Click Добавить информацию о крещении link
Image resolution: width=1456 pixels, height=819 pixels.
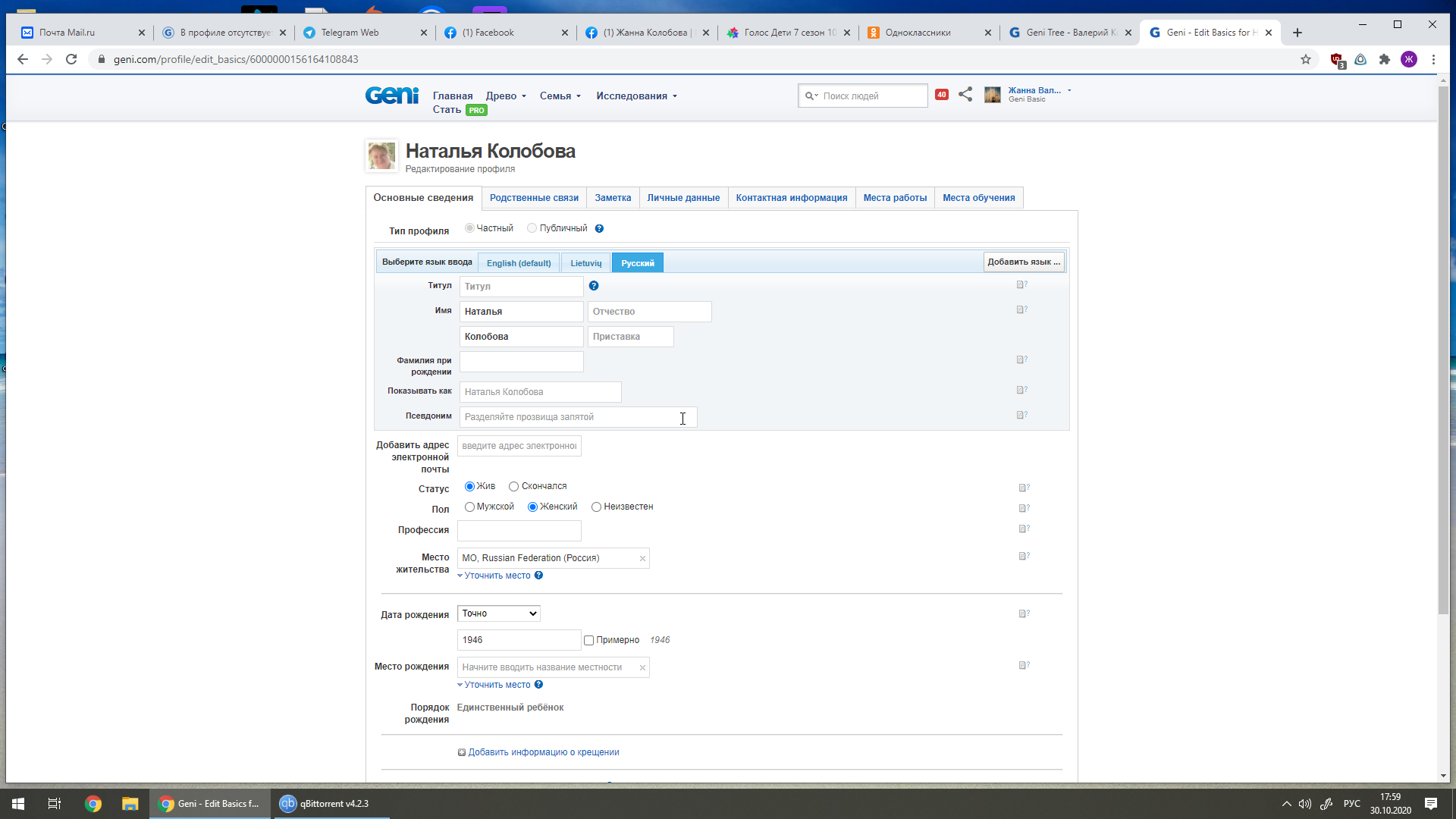pos(543,752)
